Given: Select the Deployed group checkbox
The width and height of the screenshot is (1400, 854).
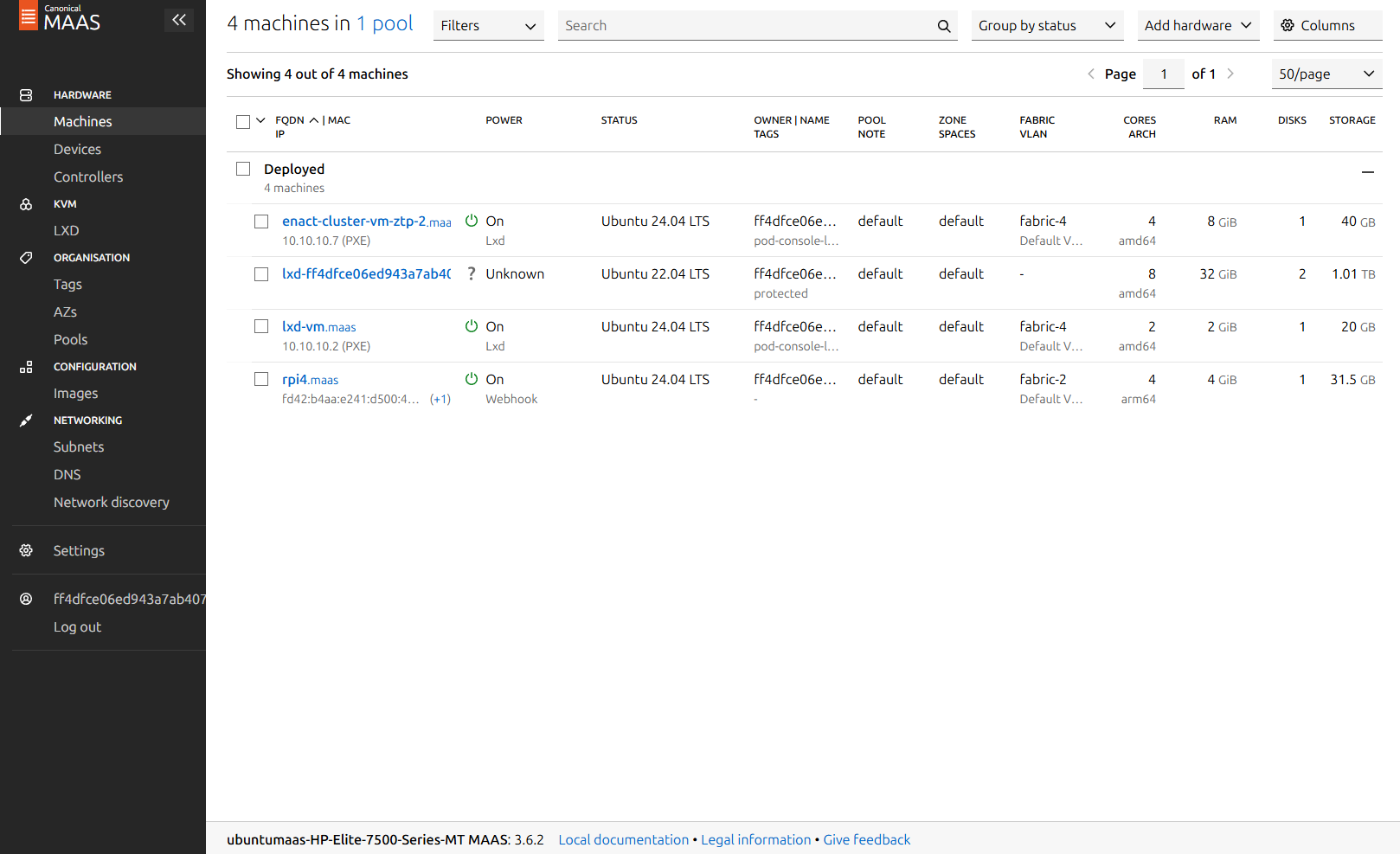Looking at the screenshot, I should click(243, 169).
